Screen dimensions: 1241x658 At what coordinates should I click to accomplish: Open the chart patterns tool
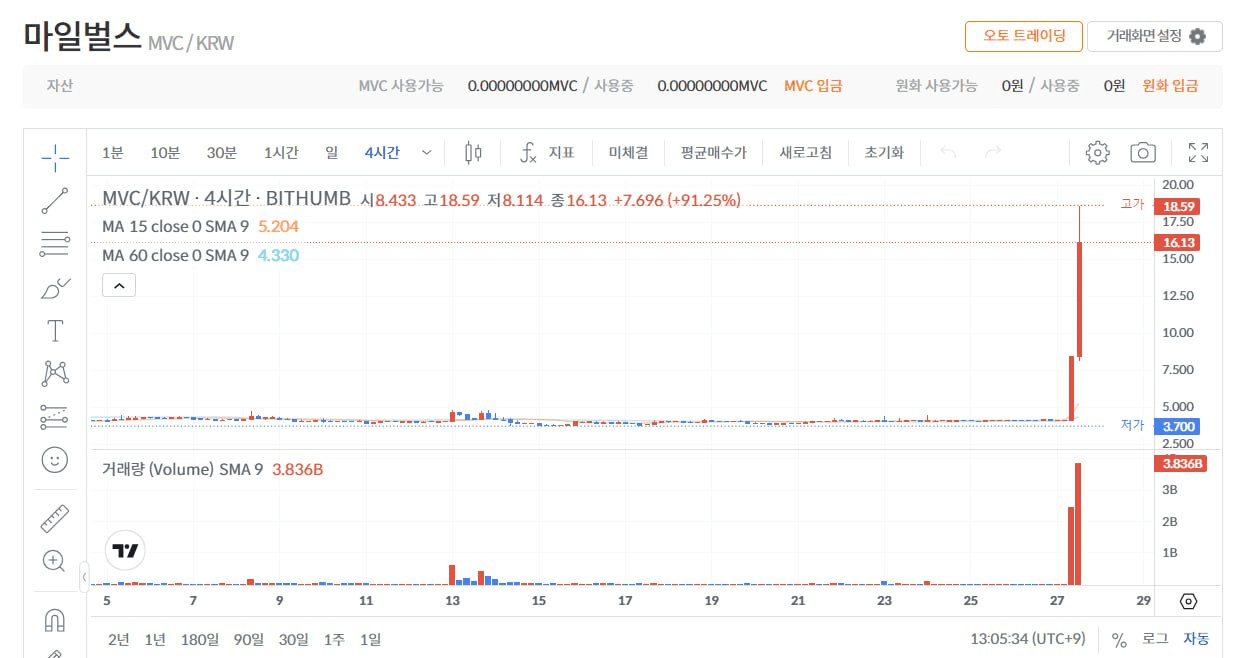coord(55,374)
